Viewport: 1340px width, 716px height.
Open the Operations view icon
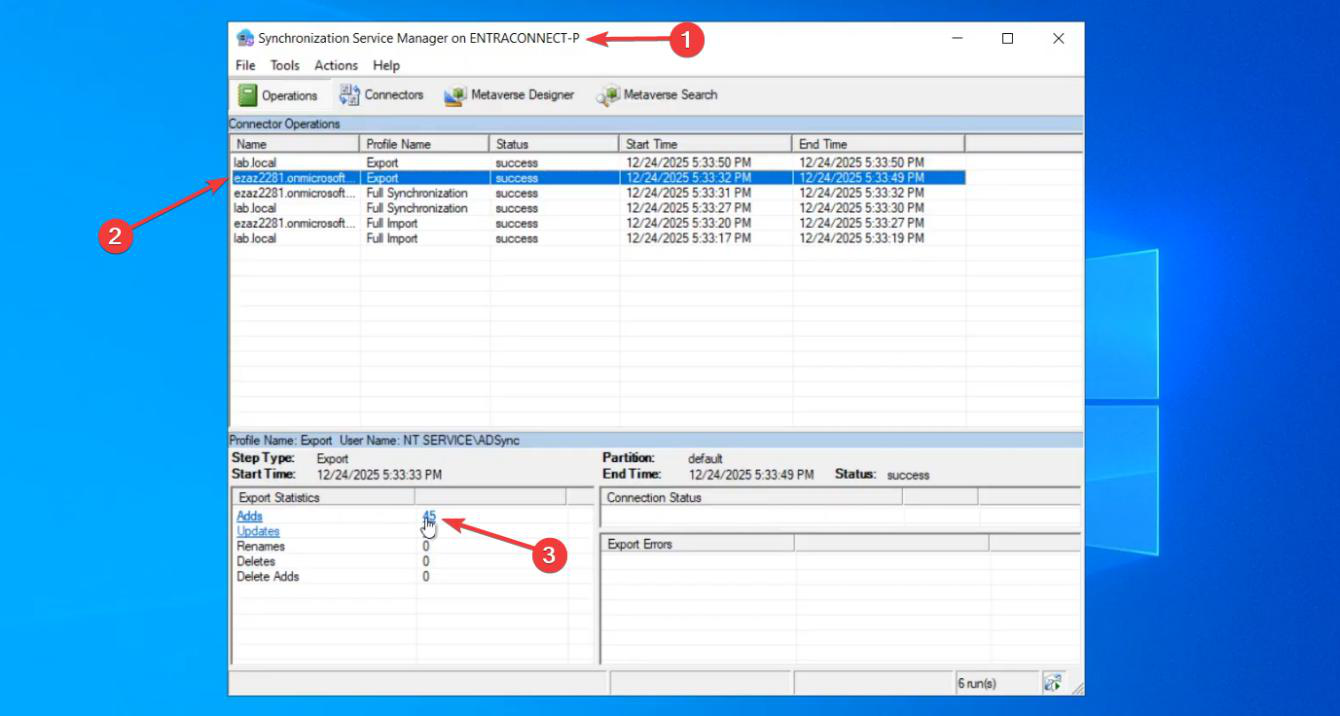point(248,95)
